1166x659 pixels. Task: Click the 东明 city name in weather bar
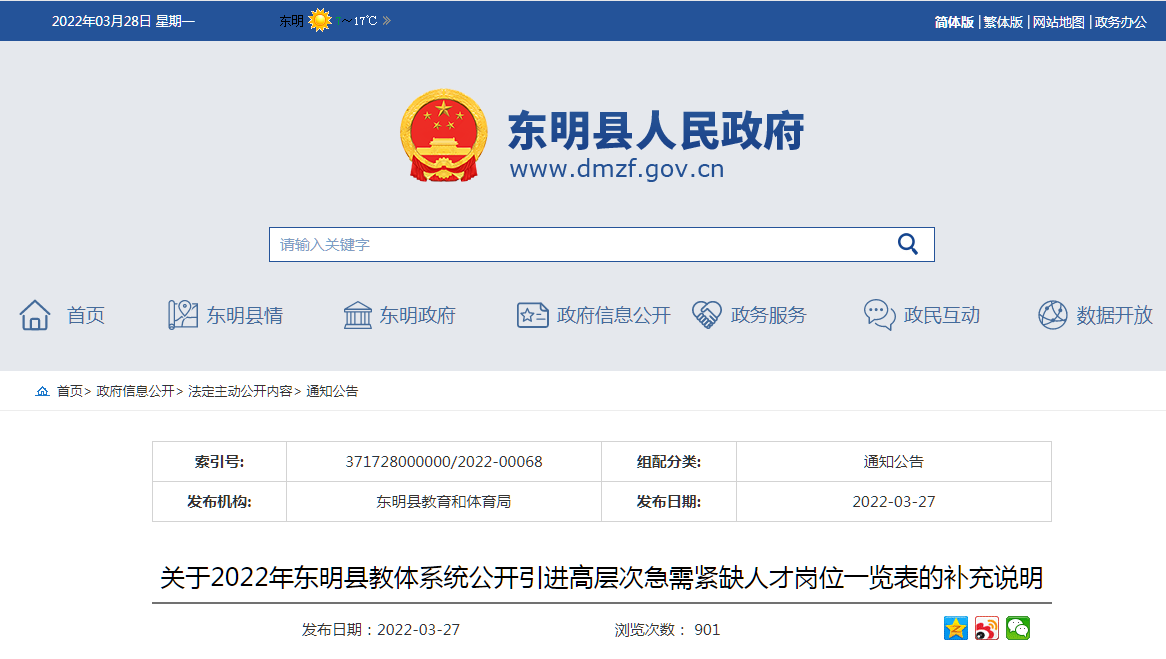point(291,22)
